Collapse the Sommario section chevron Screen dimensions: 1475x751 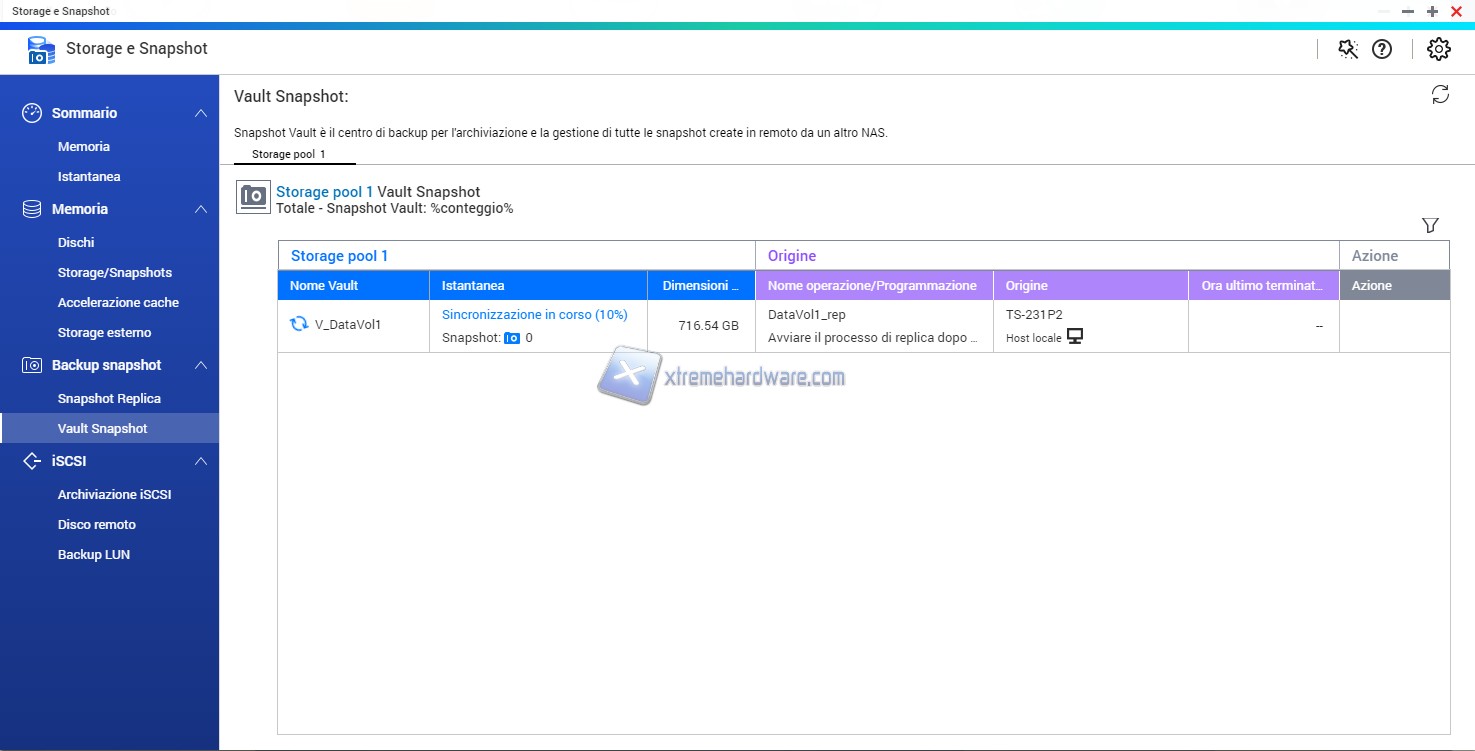201,113
